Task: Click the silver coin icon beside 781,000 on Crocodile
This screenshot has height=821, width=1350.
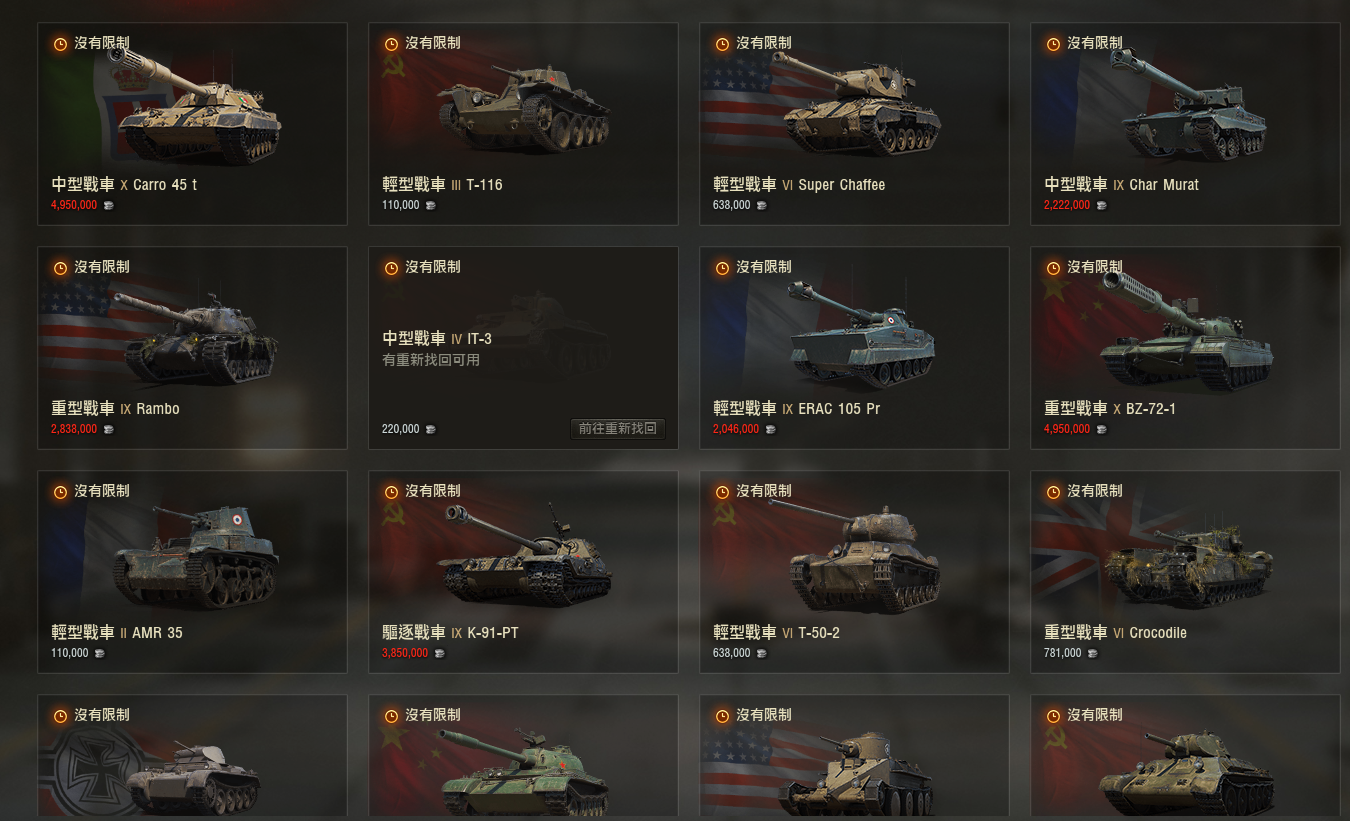Action: (1092, 653)
